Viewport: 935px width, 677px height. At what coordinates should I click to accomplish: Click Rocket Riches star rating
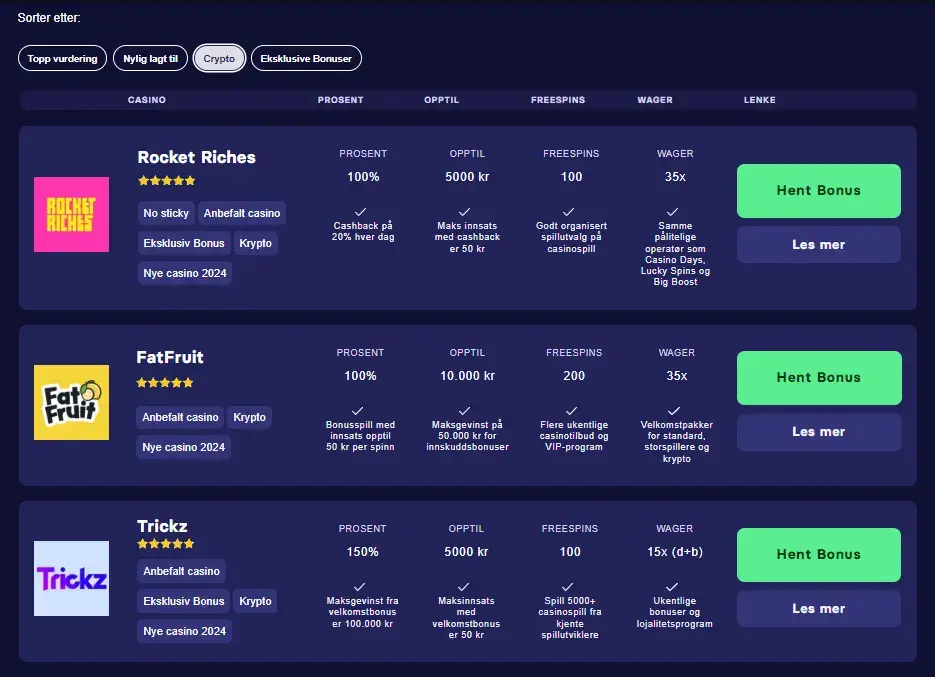(x=166, y=181)
